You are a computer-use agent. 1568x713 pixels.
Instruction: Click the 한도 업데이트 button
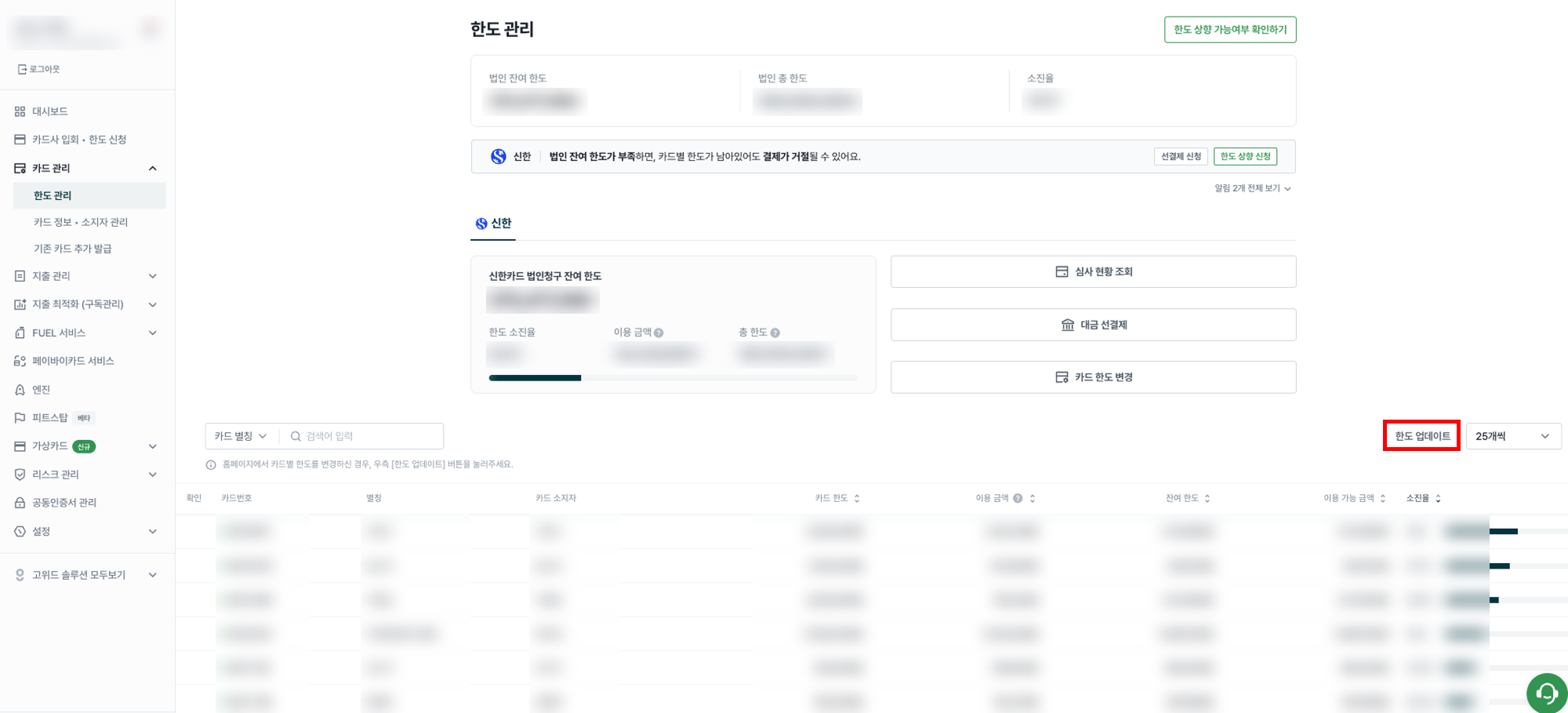(1421, 436)
